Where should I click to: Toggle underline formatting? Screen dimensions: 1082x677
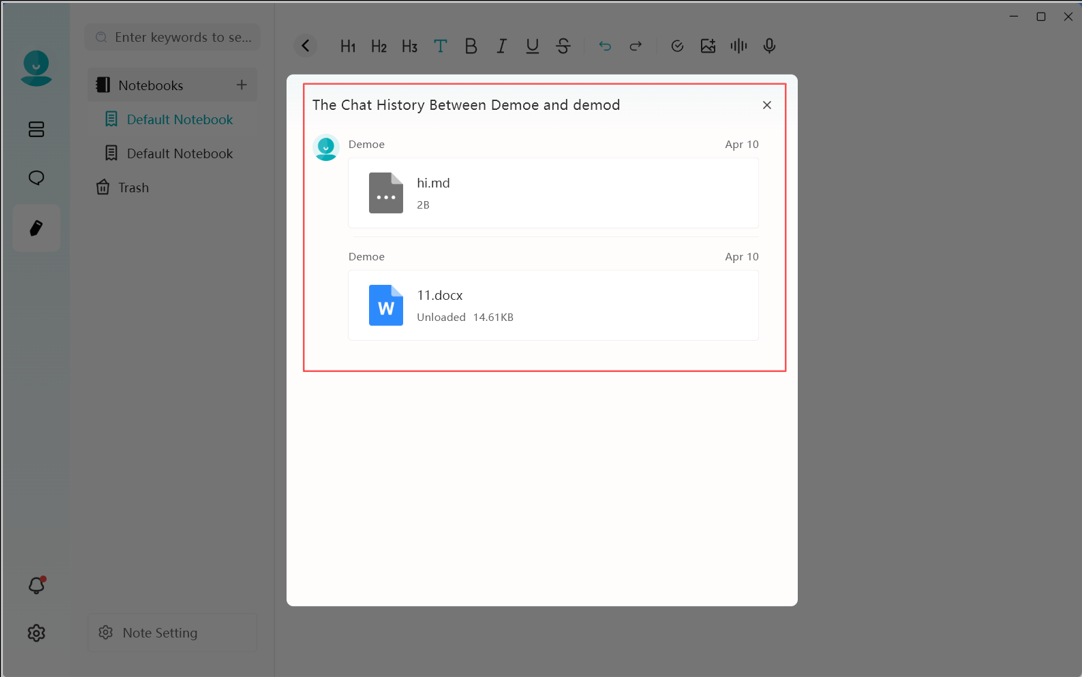[532, 46]
